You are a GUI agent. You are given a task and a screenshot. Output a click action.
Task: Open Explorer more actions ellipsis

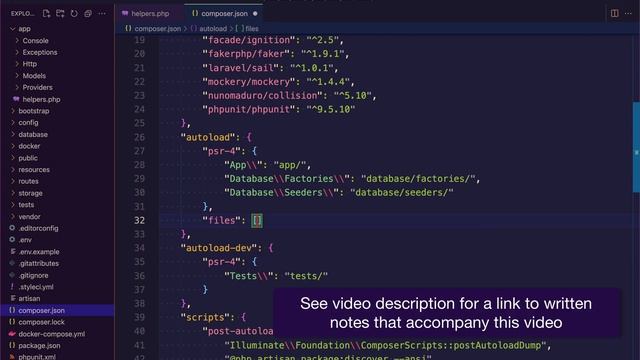click(102, 13)
